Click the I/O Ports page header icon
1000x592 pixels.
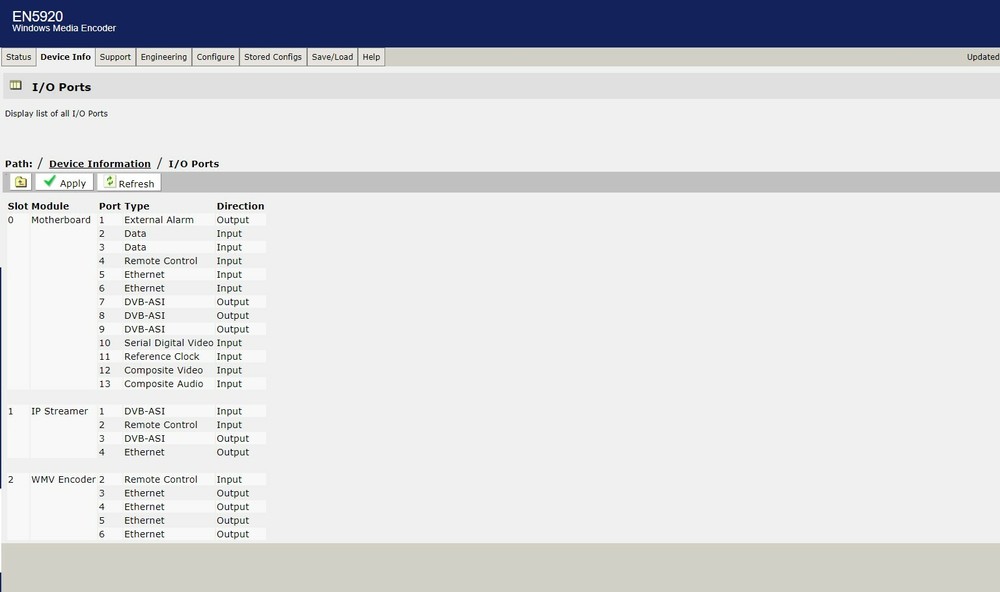(x=16, y=85)
